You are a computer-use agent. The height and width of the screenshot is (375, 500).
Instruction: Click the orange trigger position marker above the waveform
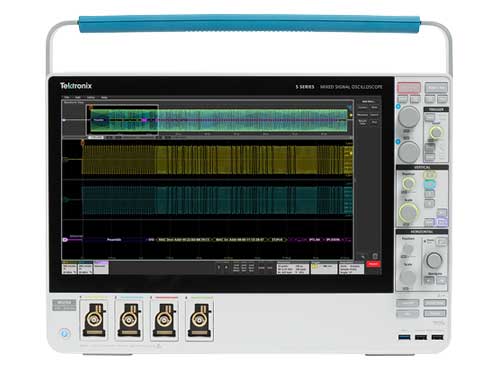(x=83, y=143)
